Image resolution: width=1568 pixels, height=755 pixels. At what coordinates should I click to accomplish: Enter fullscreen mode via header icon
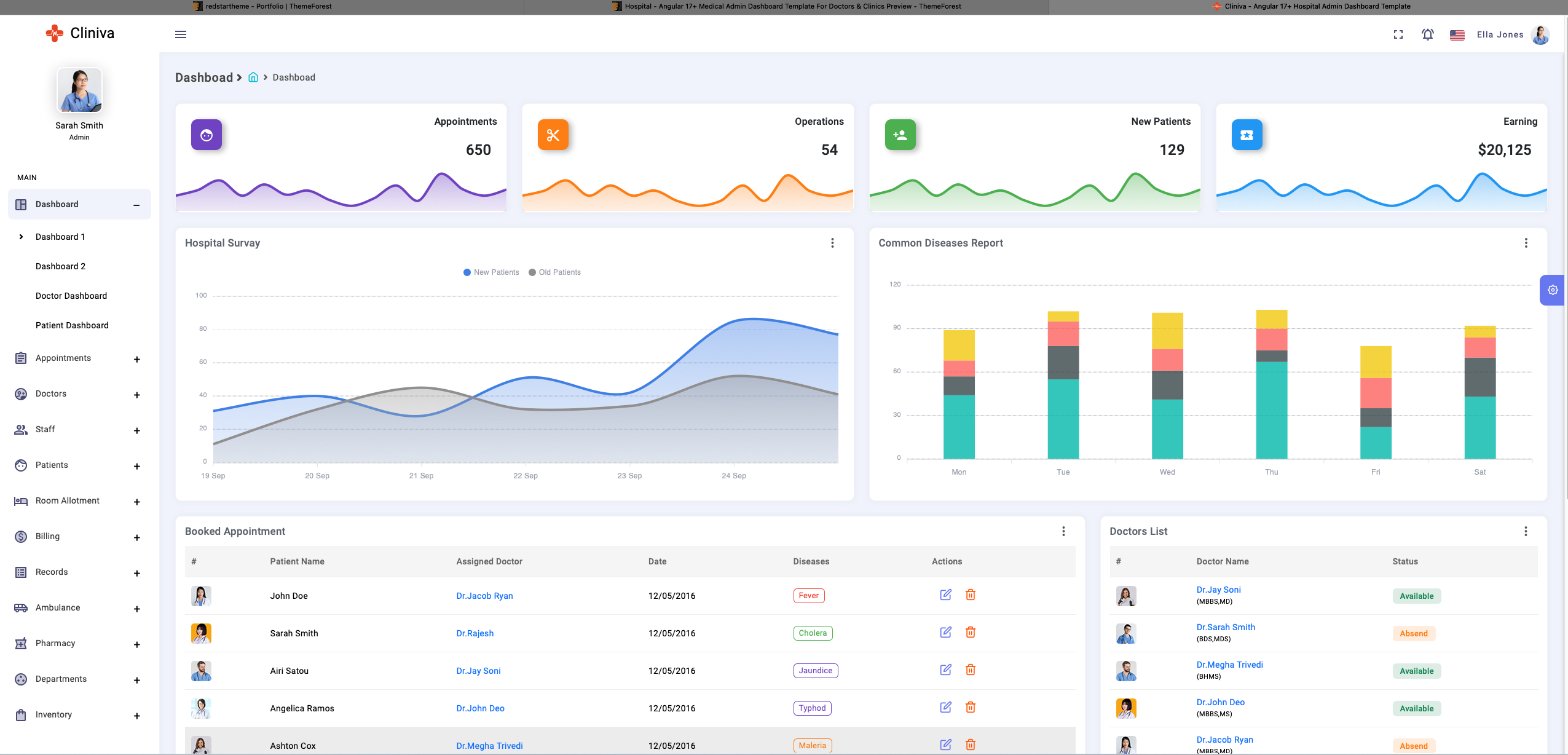pyautogui.click(x=1398, y=34)
